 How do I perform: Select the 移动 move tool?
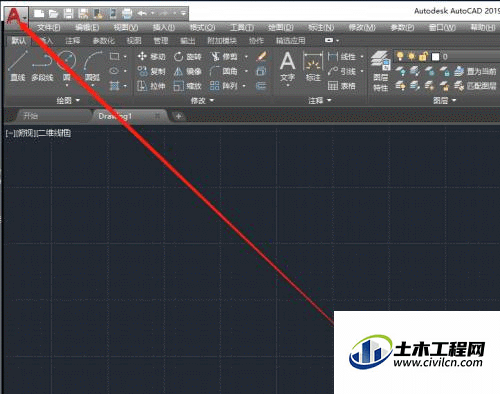pyautogui.click(x=151, y=56)
